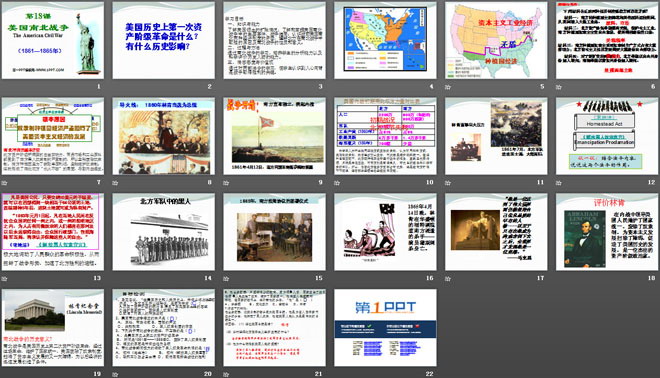Click the animation star icon under slide 6
Viewport: 660px width, 378px height.
(x=559, y=88)
